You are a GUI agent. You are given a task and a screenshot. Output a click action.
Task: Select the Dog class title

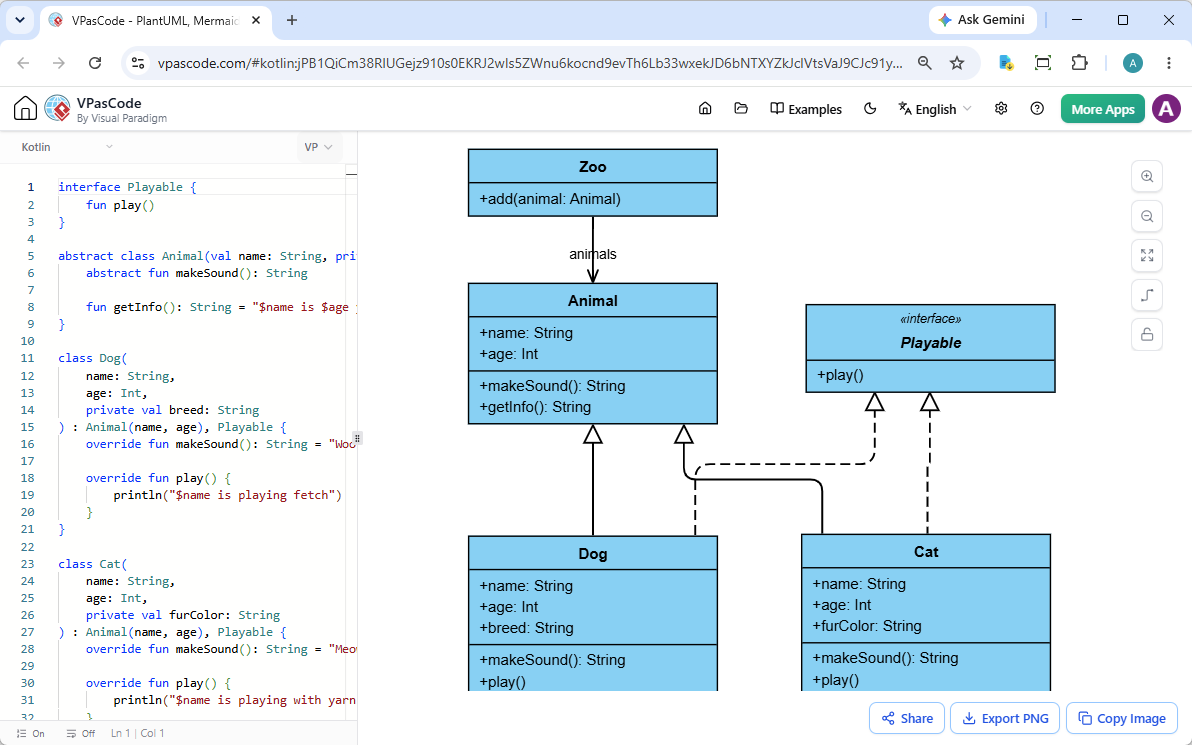point(593,553)
